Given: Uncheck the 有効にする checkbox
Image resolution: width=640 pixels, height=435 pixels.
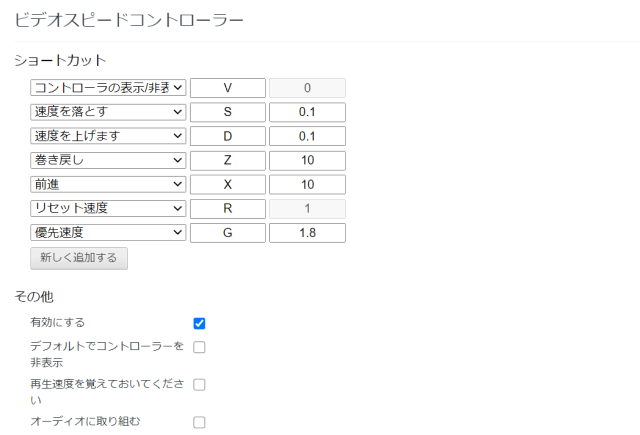Looking at the screenshot, I should point(199,323).
